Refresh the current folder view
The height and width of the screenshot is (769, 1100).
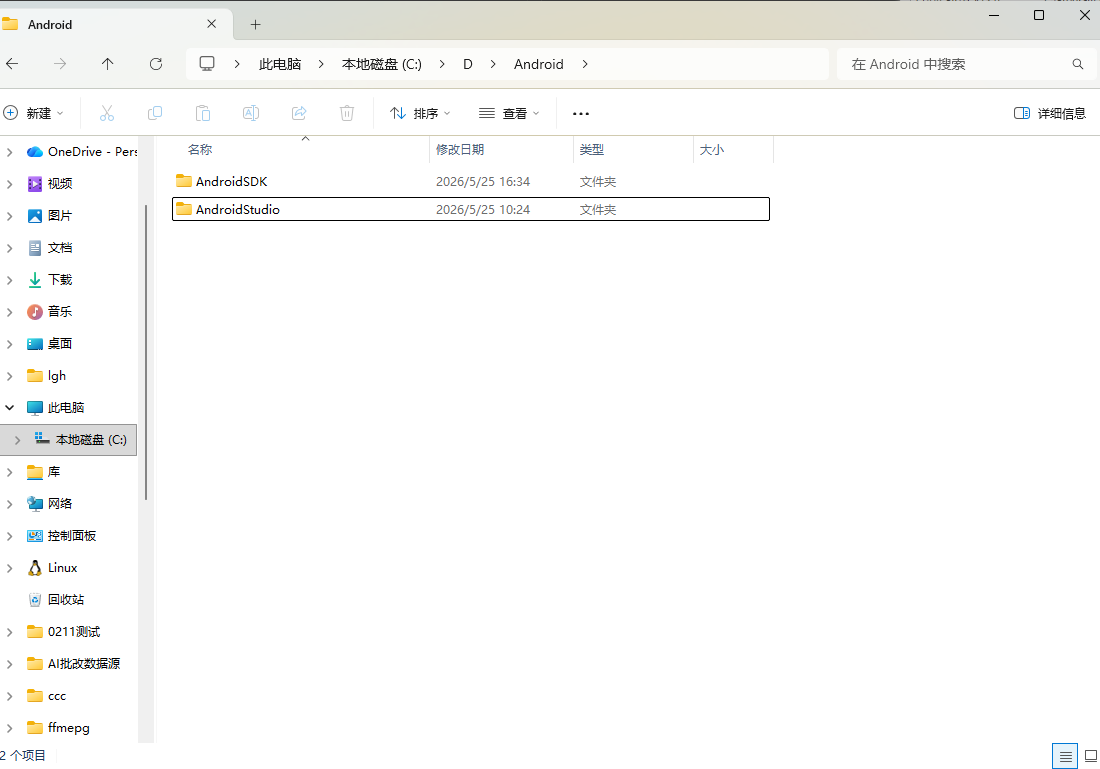pyautogui.click(x=156, y=64)
